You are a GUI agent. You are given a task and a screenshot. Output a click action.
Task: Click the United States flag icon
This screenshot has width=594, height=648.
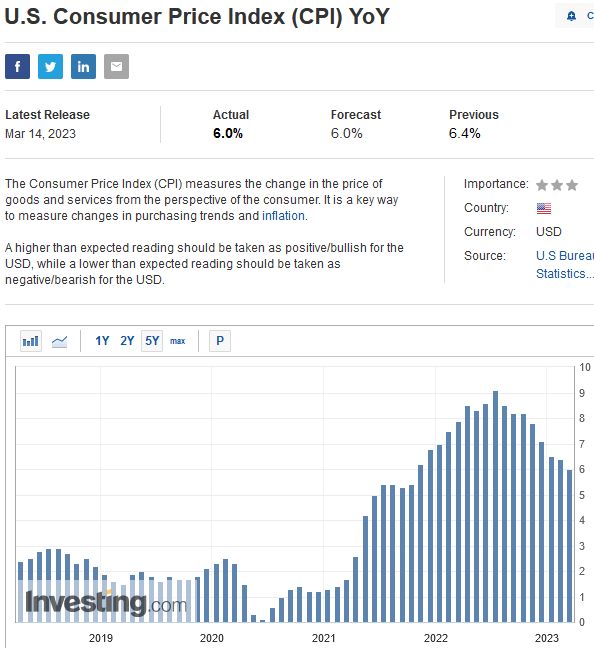click(544, 208)
